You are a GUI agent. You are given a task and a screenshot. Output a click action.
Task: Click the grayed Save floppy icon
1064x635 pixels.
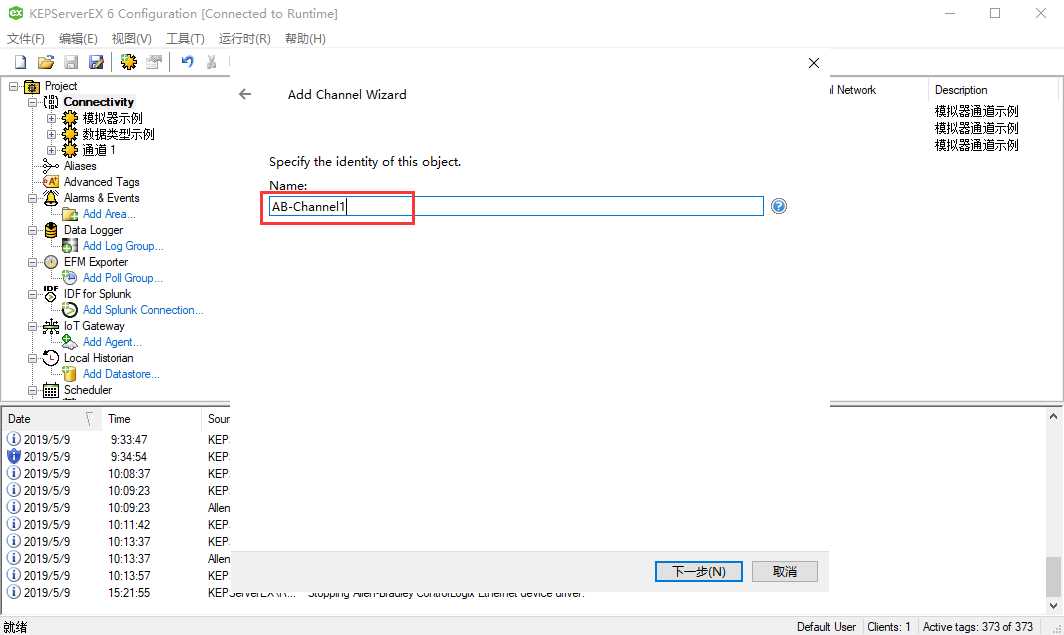71,62
